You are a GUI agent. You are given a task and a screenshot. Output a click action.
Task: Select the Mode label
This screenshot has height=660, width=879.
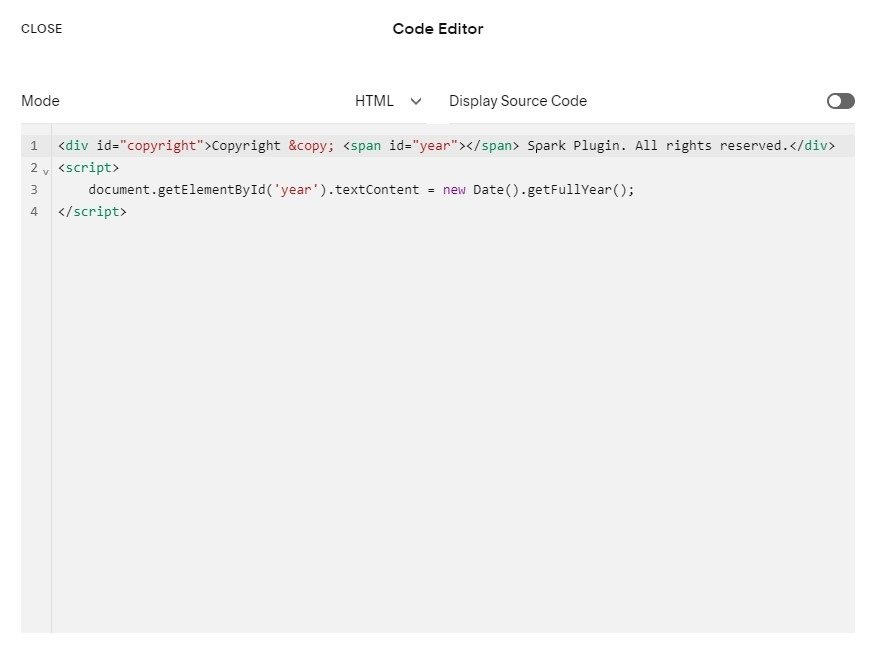coord(40,101)
